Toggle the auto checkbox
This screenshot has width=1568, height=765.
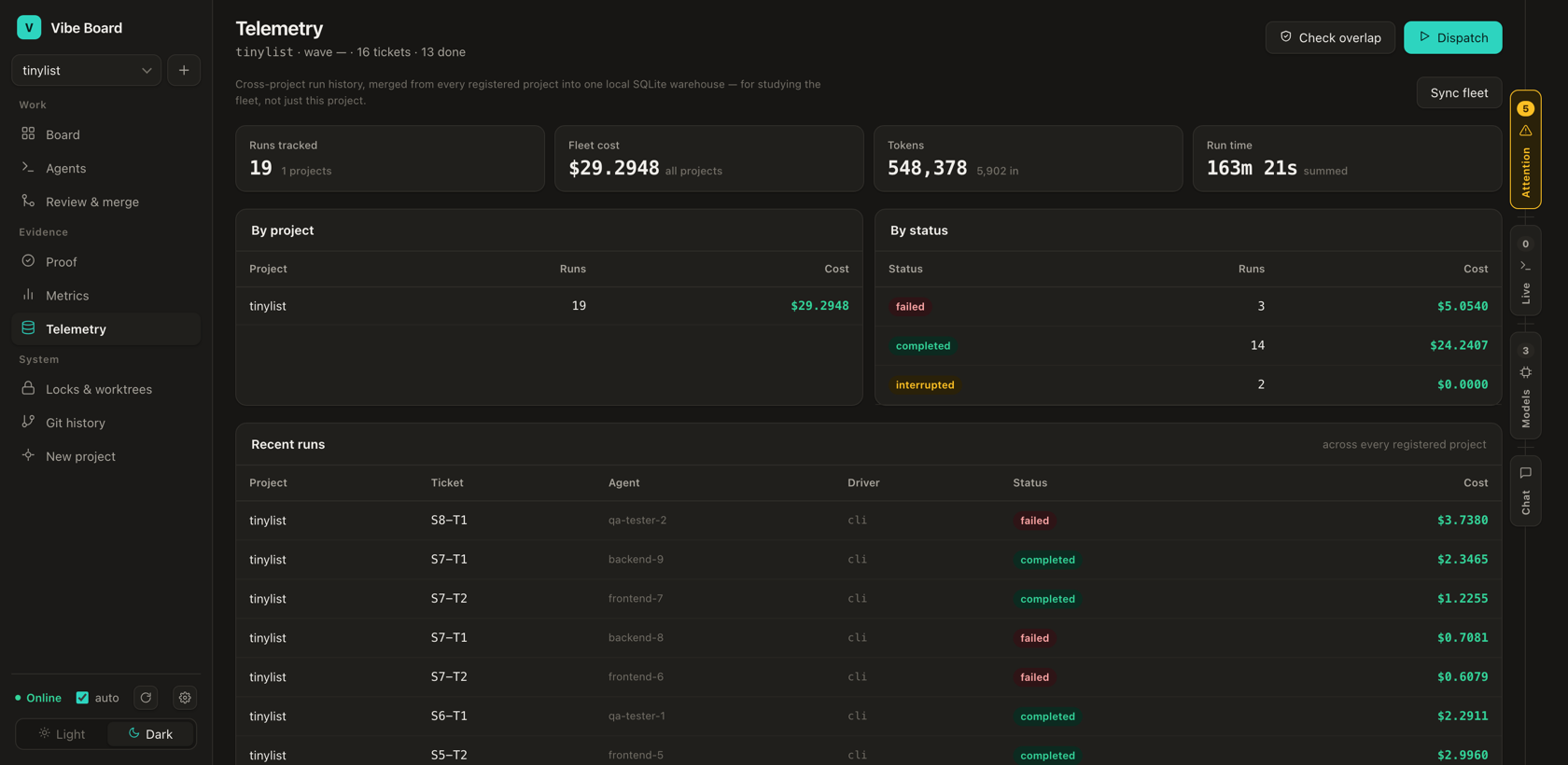pos(82,698)
